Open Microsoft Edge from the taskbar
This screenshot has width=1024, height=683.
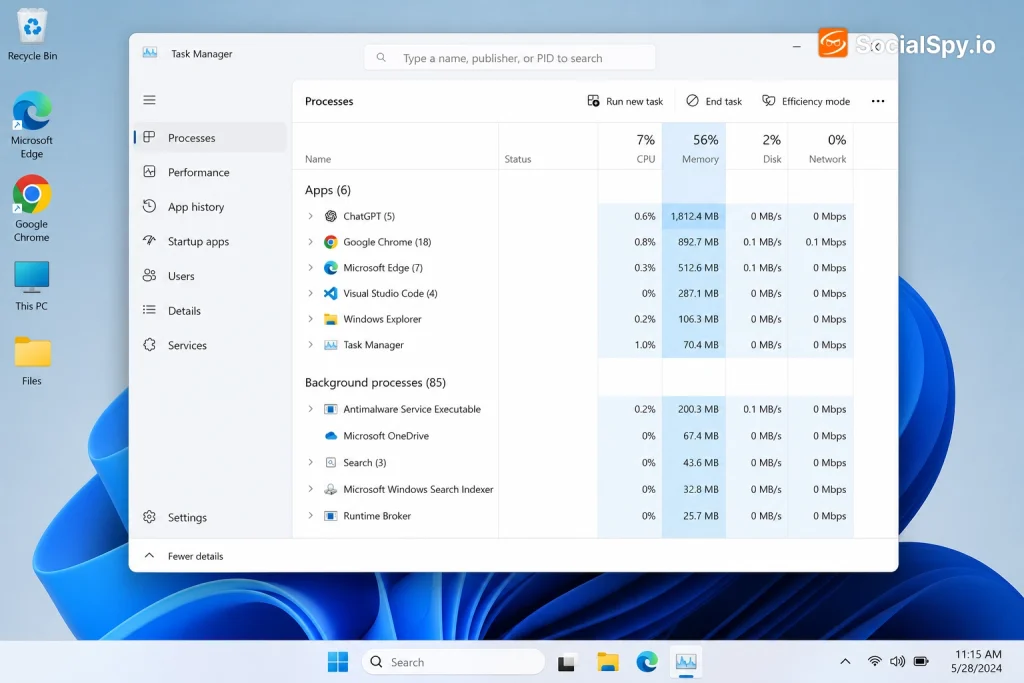click(647, 662)
